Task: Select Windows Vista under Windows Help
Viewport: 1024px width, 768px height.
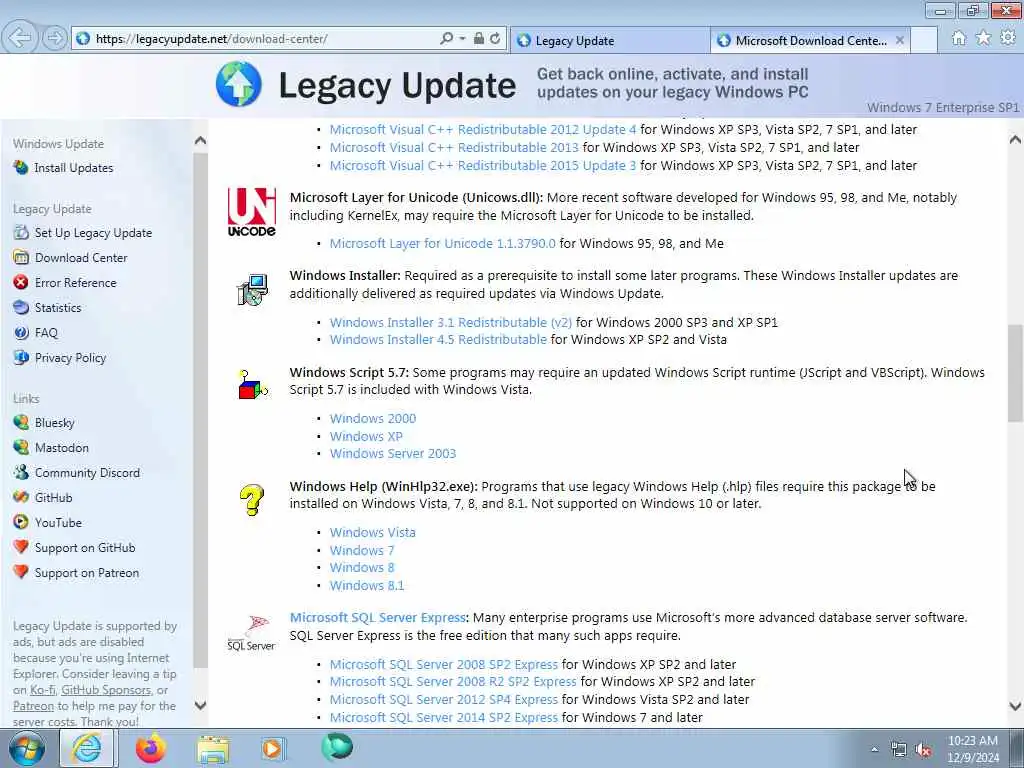Action: 373,532
